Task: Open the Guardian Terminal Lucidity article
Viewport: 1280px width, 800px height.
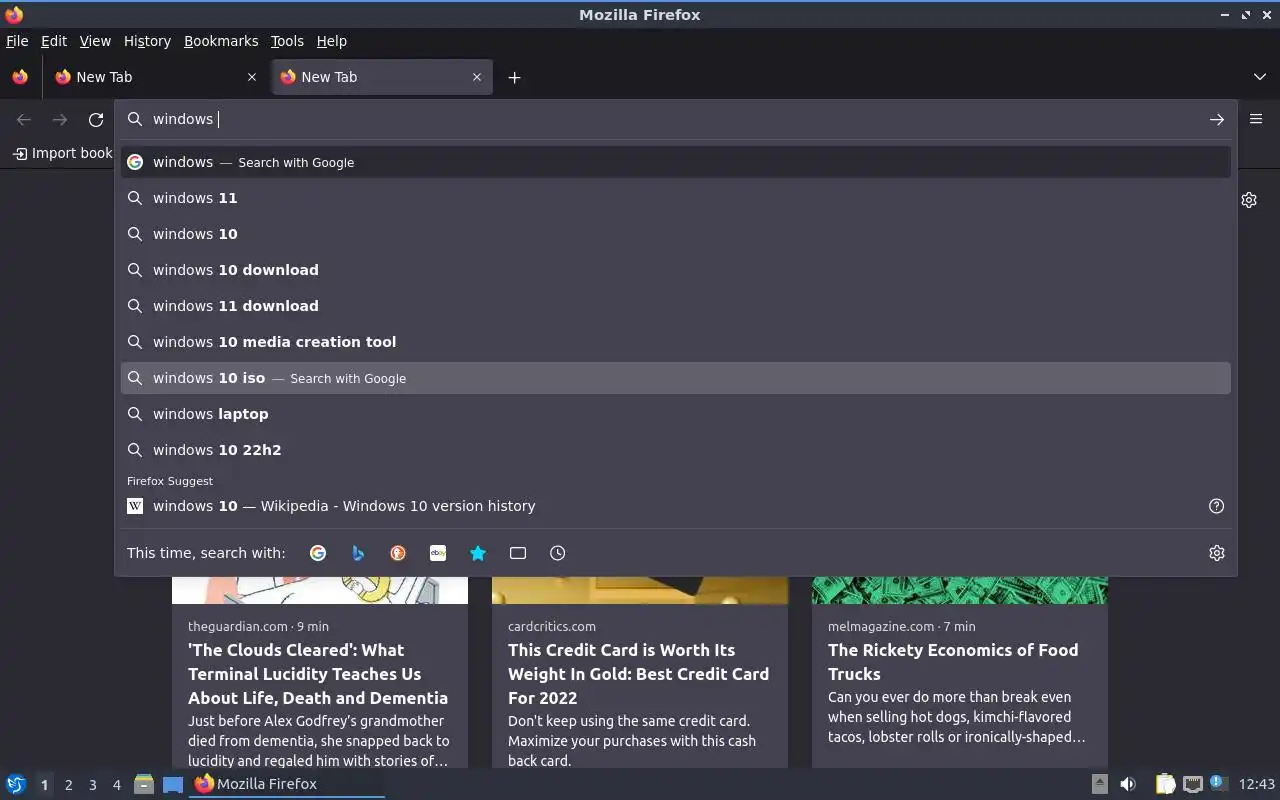Action: [x=318, y=674]
